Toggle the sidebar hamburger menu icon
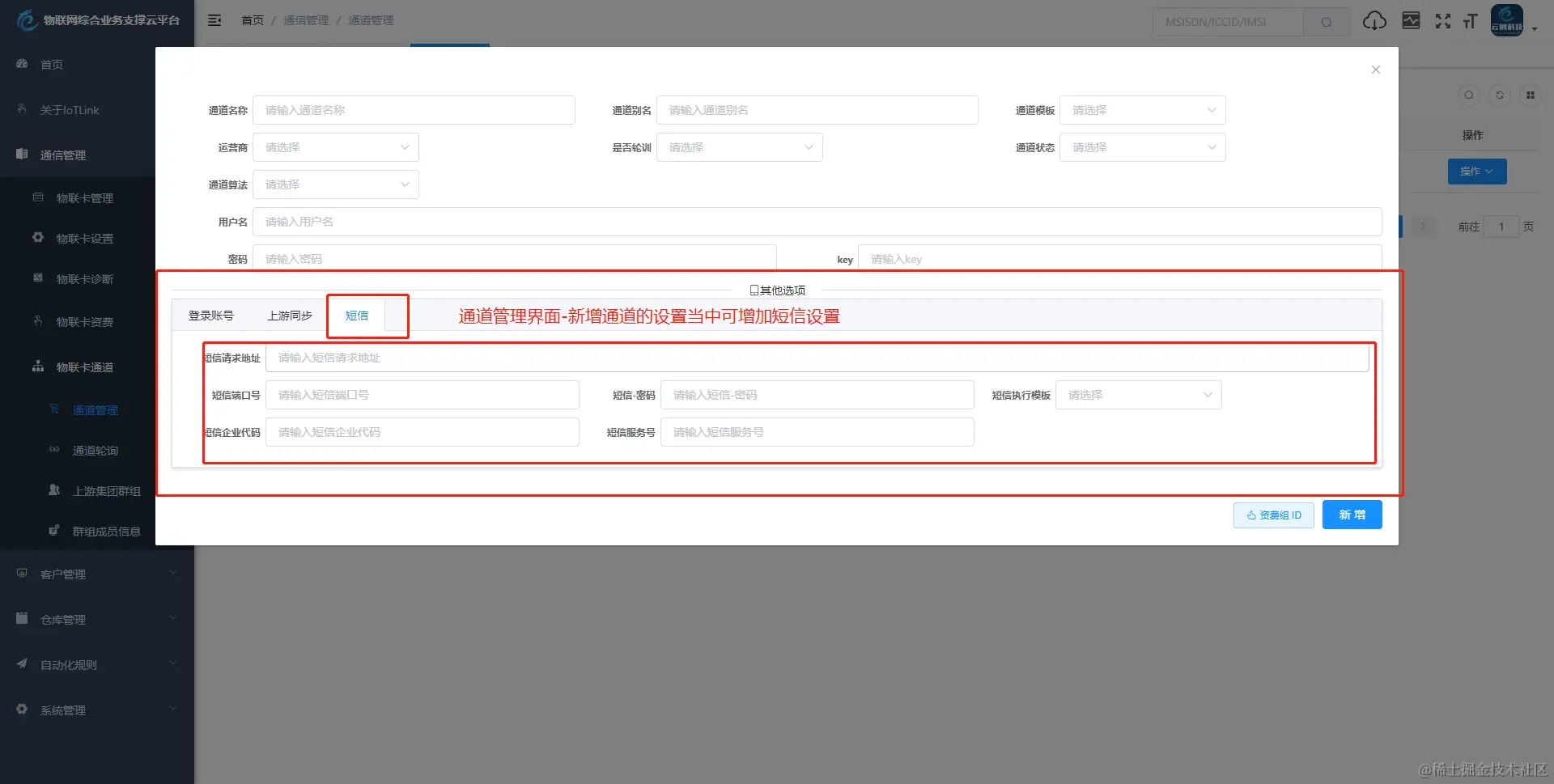Image resolution: width=1554 pixels, height=784 pixels. (x=214, y=20)
